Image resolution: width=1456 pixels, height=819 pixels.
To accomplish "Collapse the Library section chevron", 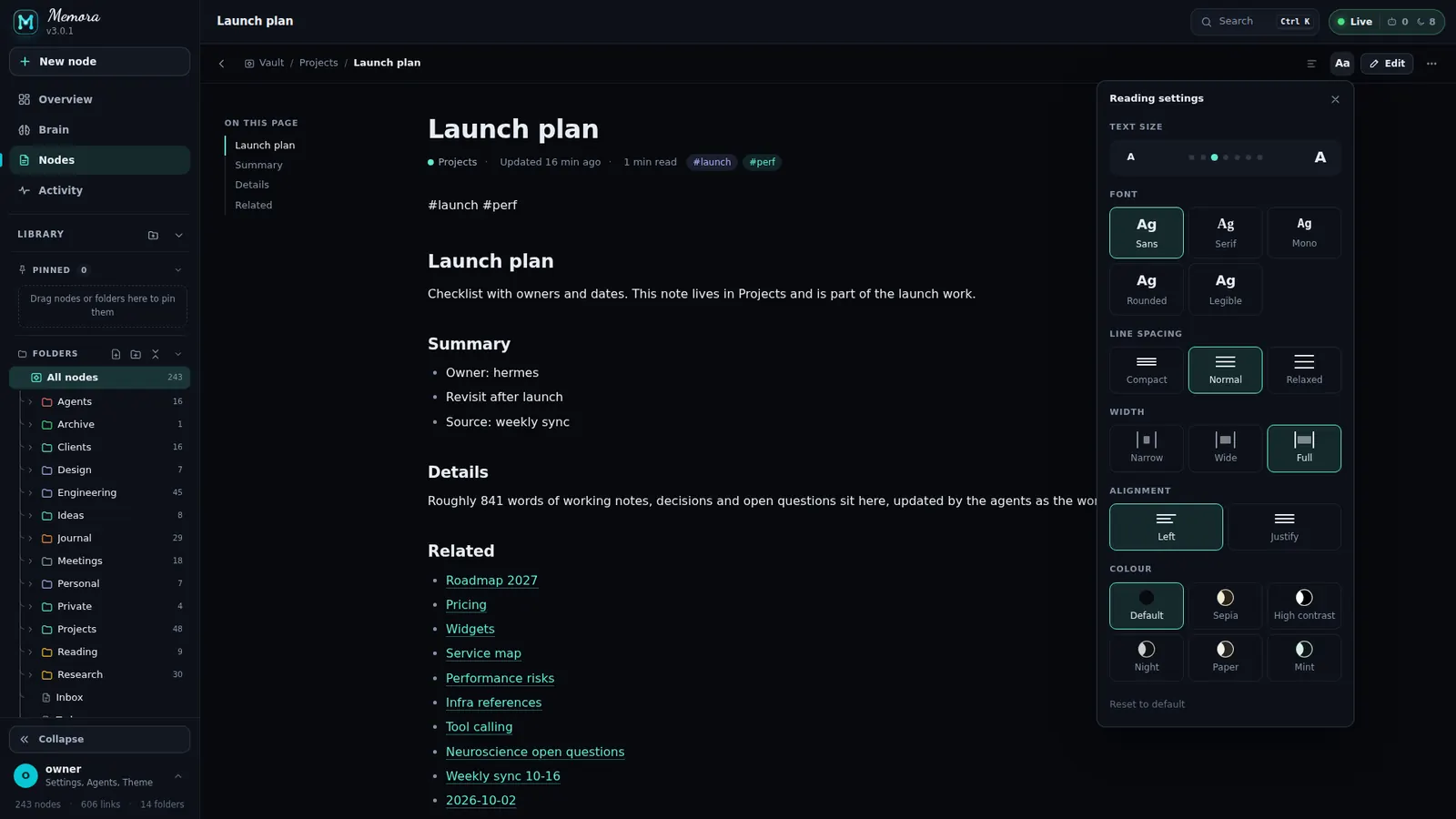I will (x=178, y=235).
